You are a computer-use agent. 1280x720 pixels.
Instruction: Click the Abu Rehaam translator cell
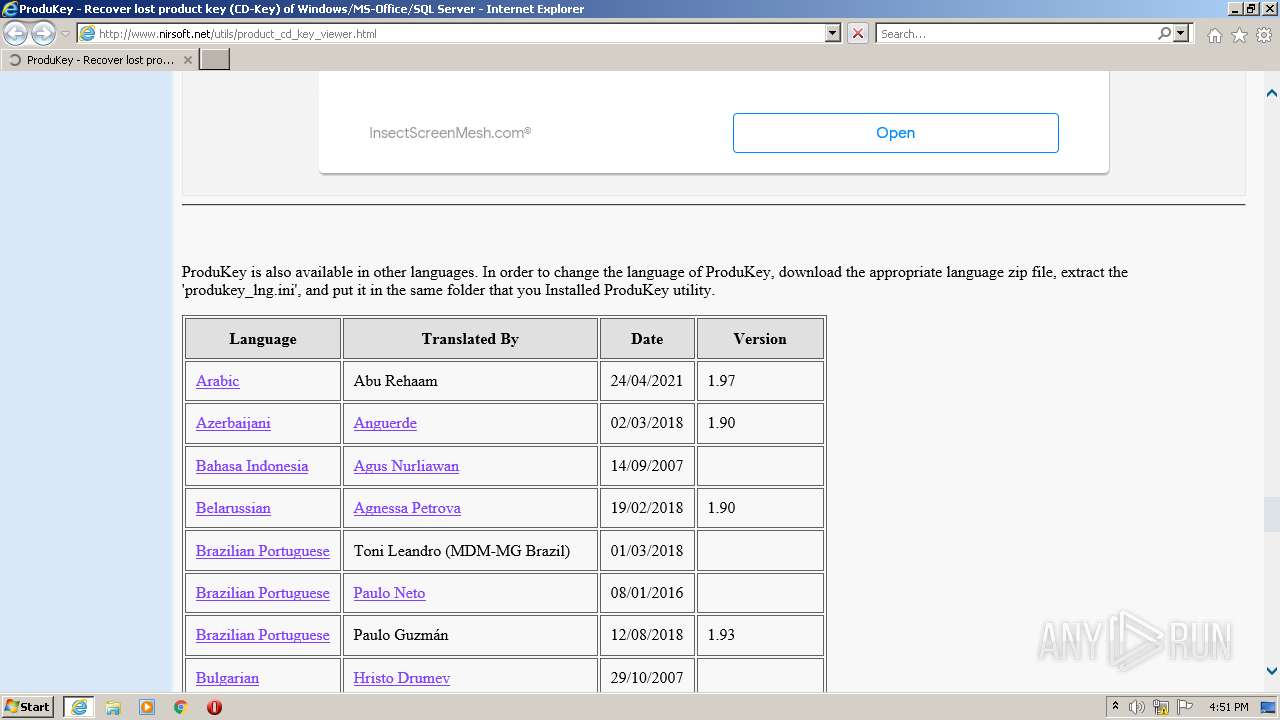click(470, 381)
